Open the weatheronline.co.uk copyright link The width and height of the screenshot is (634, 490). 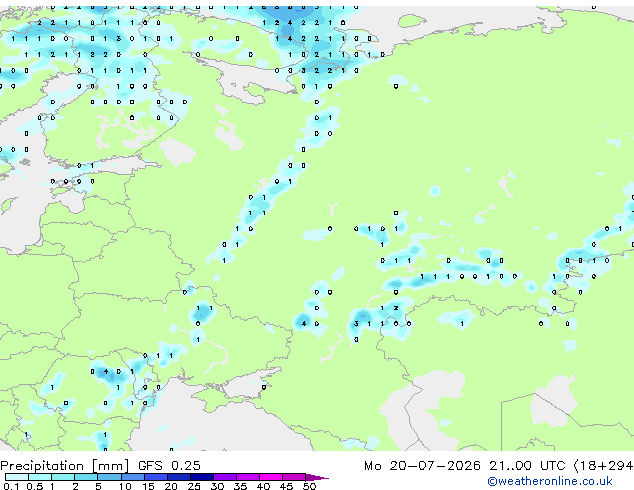[x=549, y=481]
